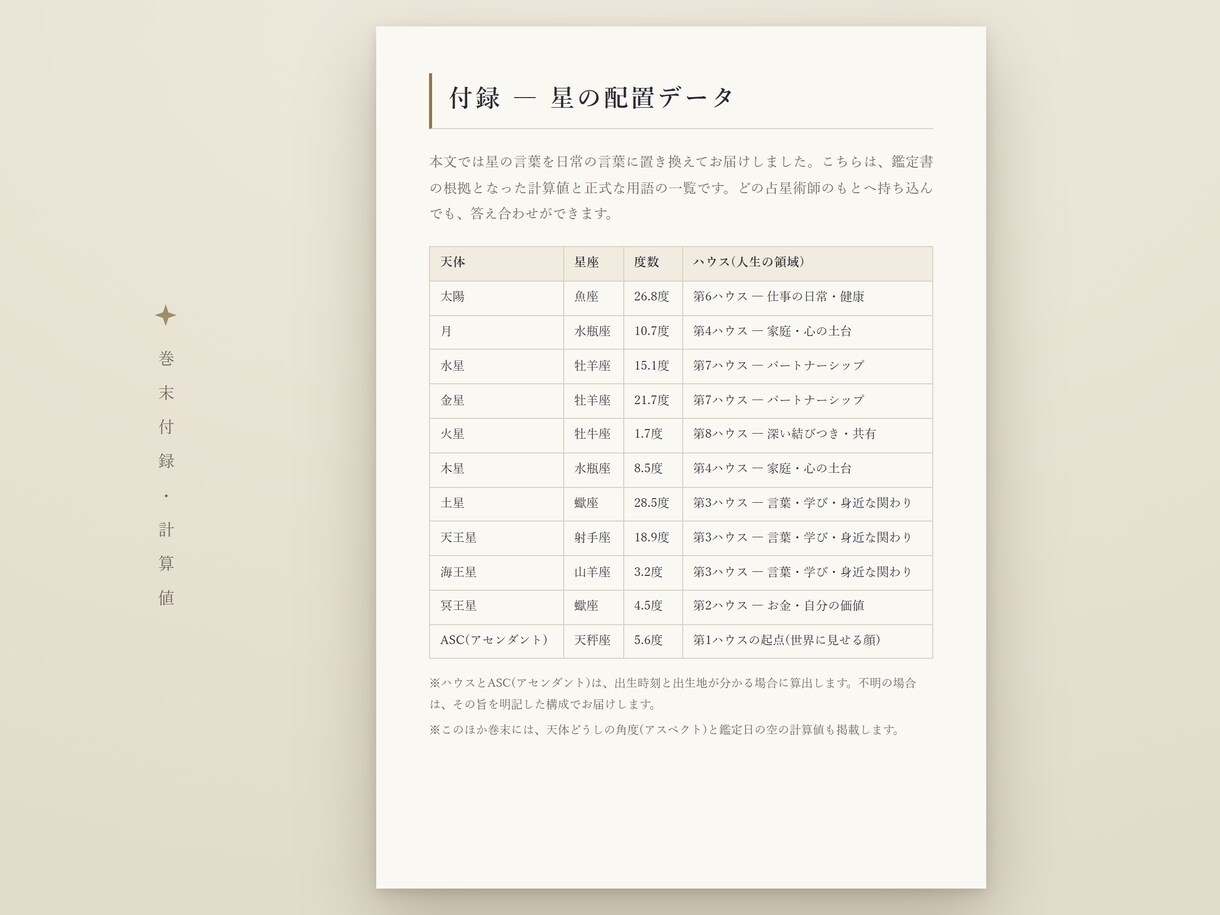The width and height of the screenshot is (1220, 915).
Task: Click the 星座 column header
Action: 593,263
